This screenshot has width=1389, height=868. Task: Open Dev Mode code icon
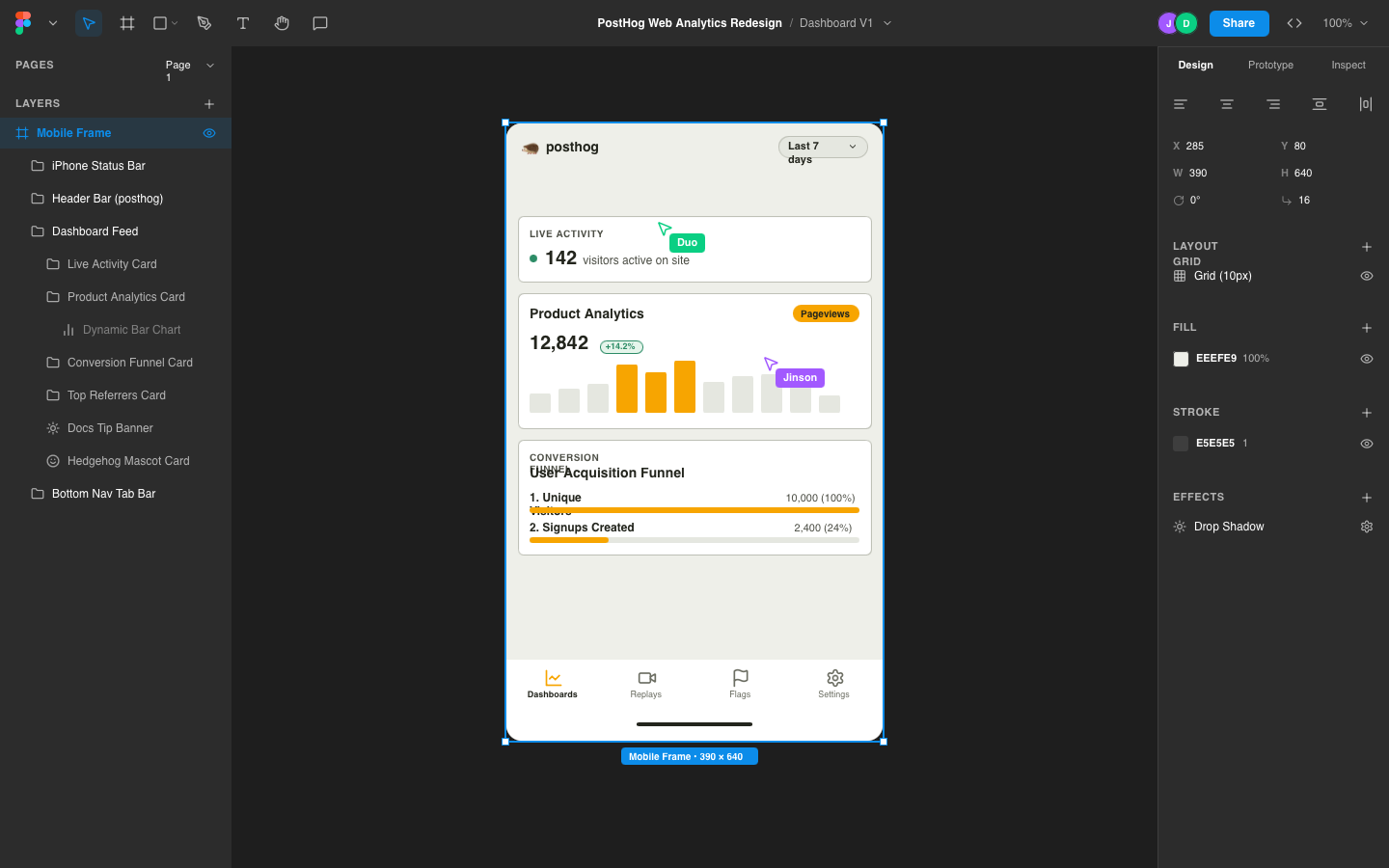[x=1294, y=23]
